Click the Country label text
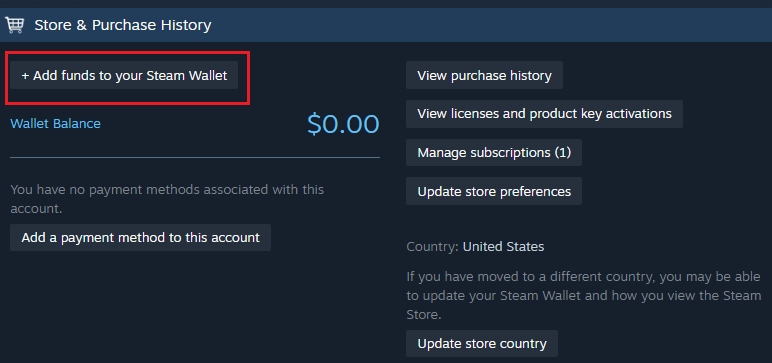 (x=433, y=246)
